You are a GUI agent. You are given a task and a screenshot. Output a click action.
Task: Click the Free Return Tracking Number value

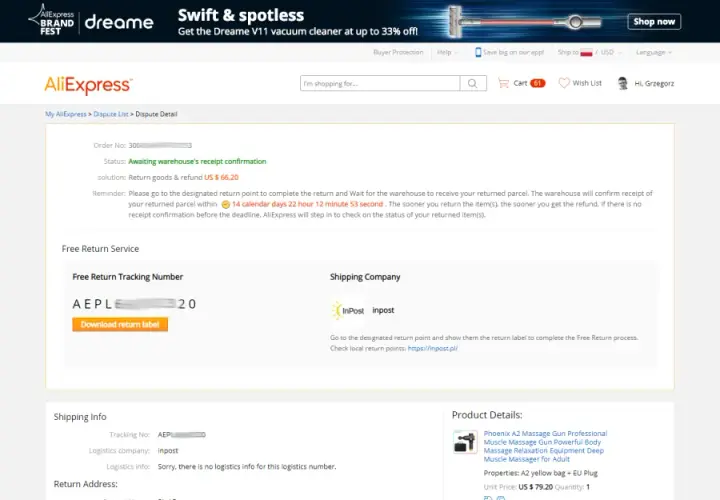(x=134, y=304)
